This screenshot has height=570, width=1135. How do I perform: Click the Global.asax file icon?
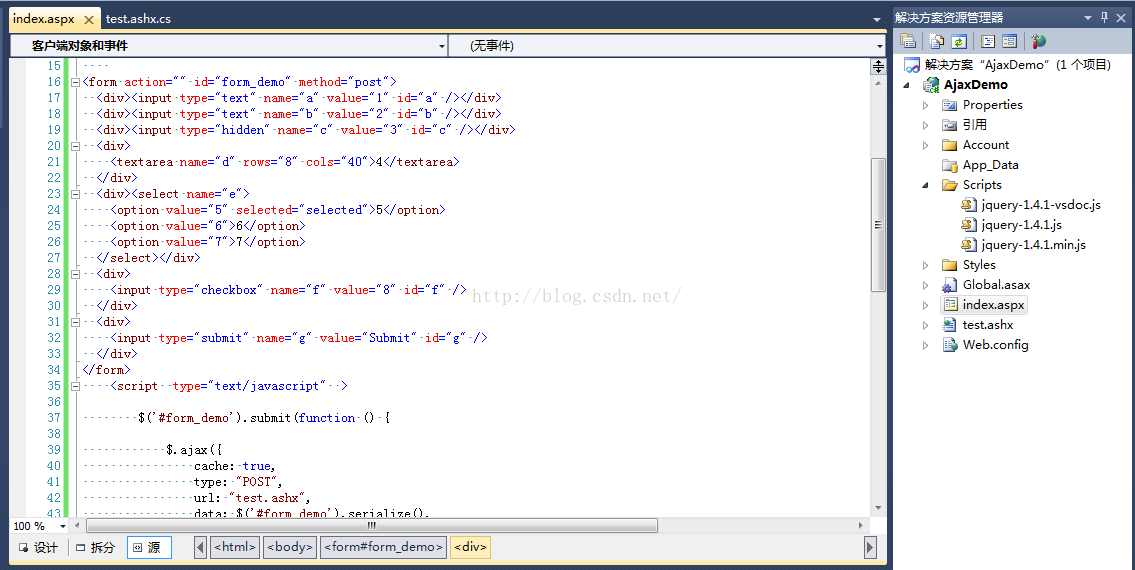[950, 285]
